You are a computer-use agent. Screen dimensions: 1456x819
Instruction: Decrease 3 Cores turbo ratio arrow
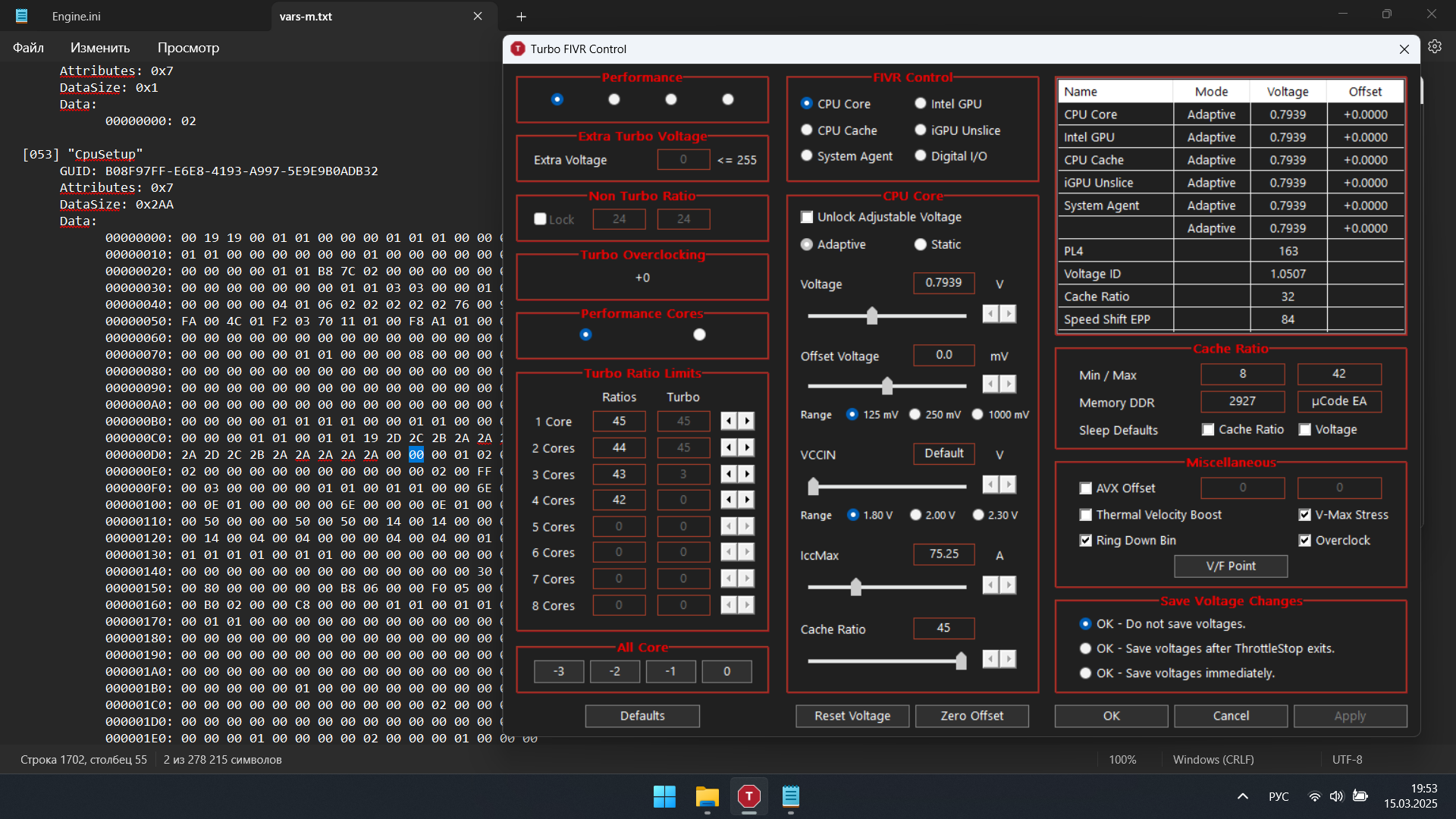pyautogui.click(x=729, y=474)
